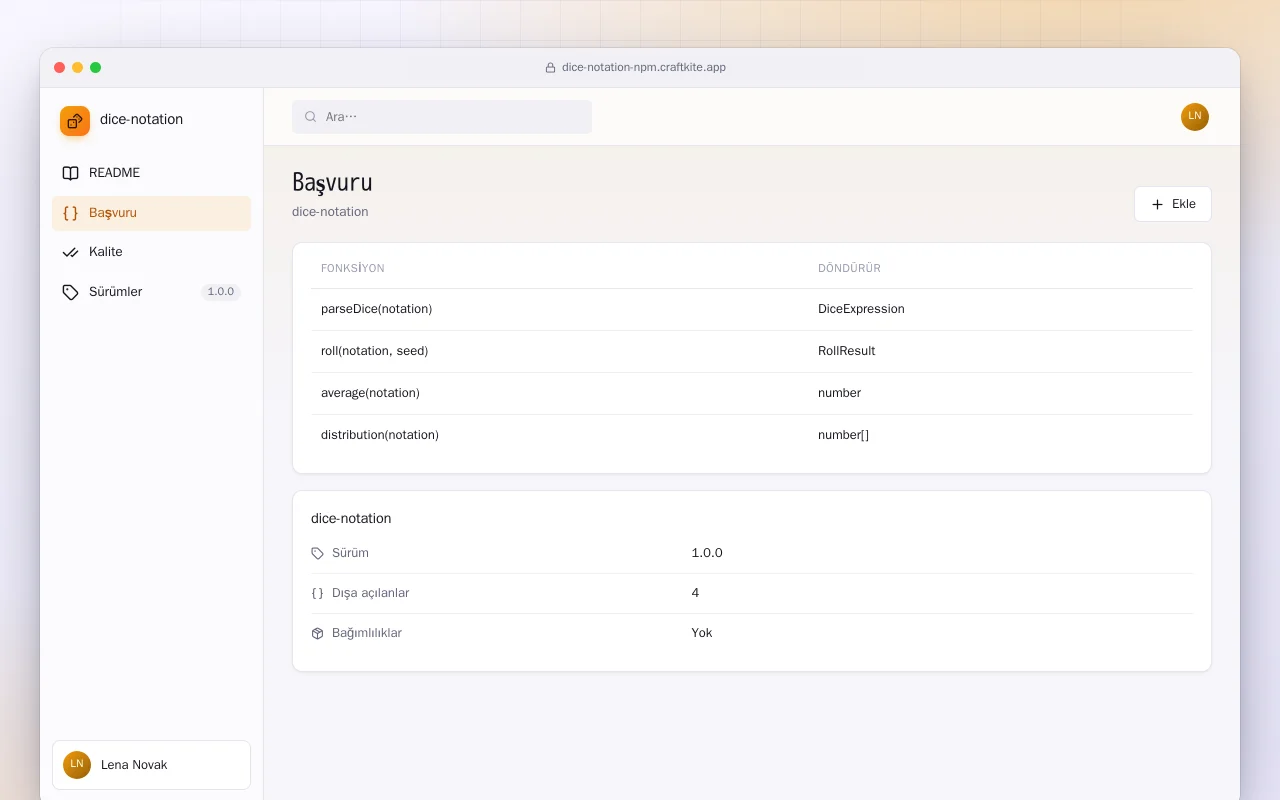Click the tag icon beside Sürüm row
Viewport: 1280px width, 800px height.
(x=318, y=553)
